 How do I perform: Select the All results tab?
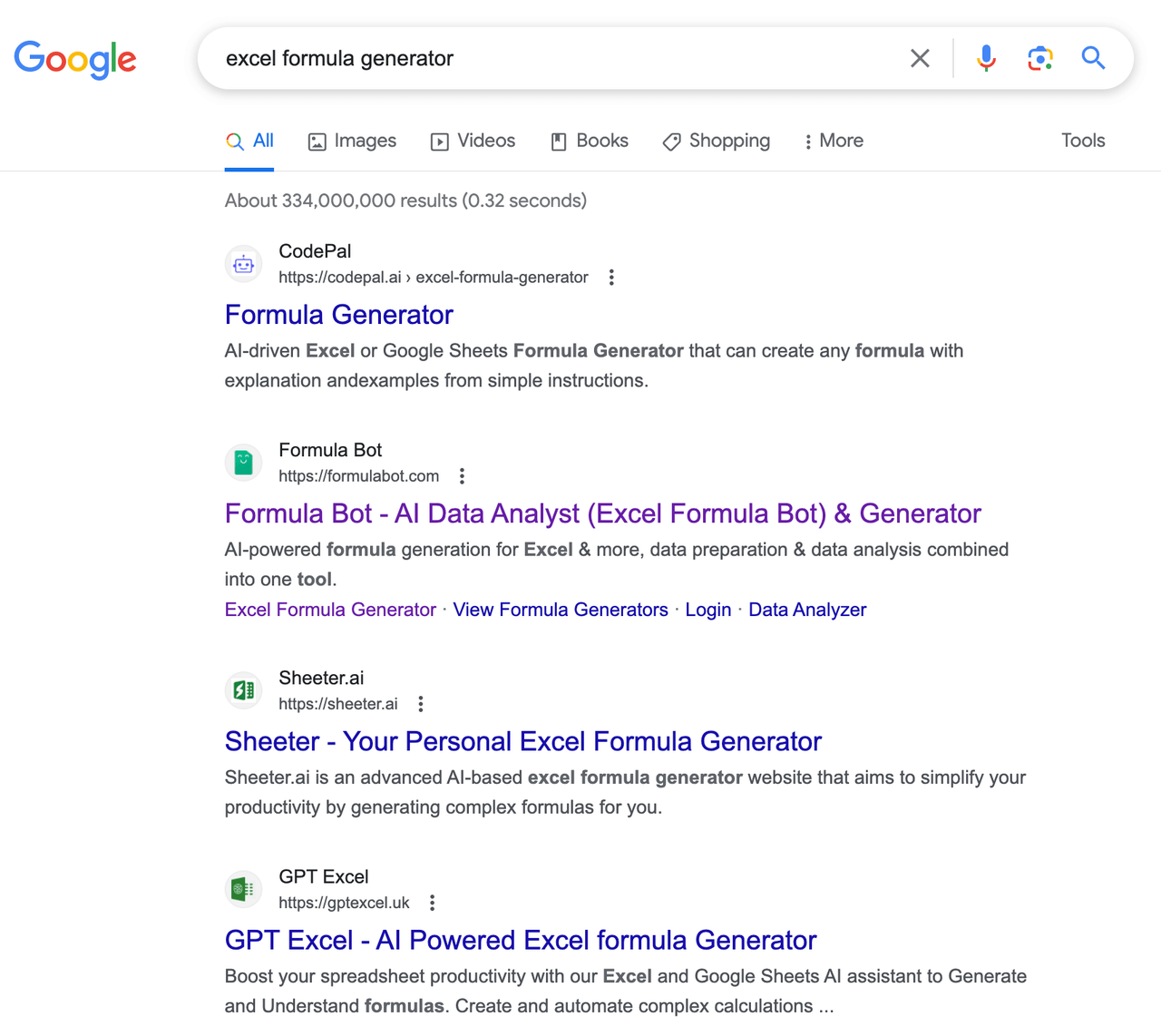[x=249, y=141]
